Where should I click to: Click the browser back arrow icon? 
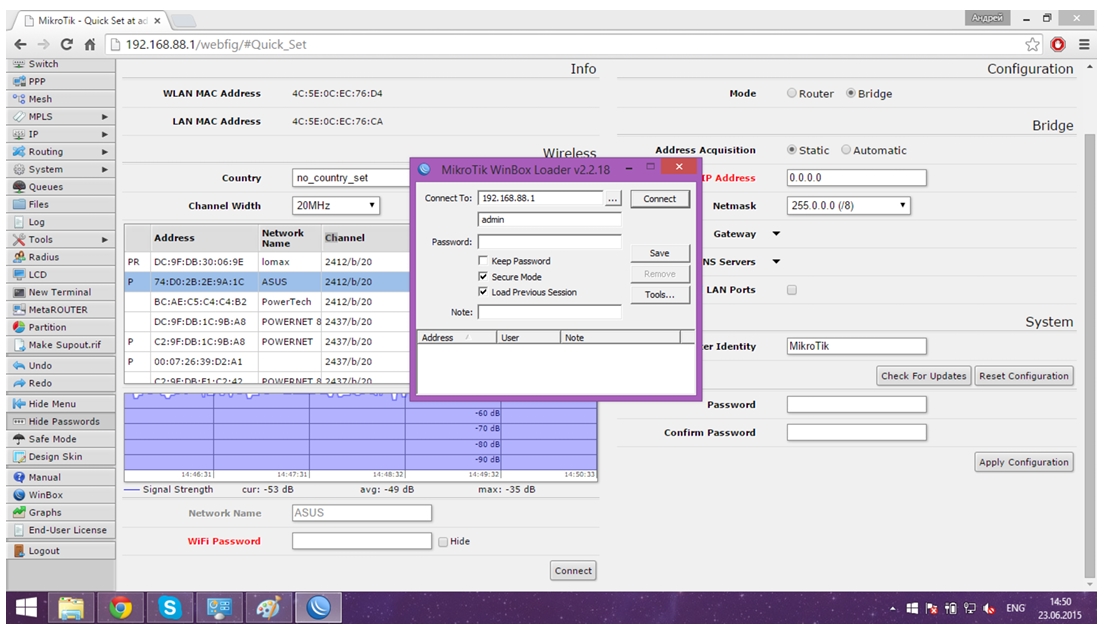pyautogui.click(x=20, y=44)
